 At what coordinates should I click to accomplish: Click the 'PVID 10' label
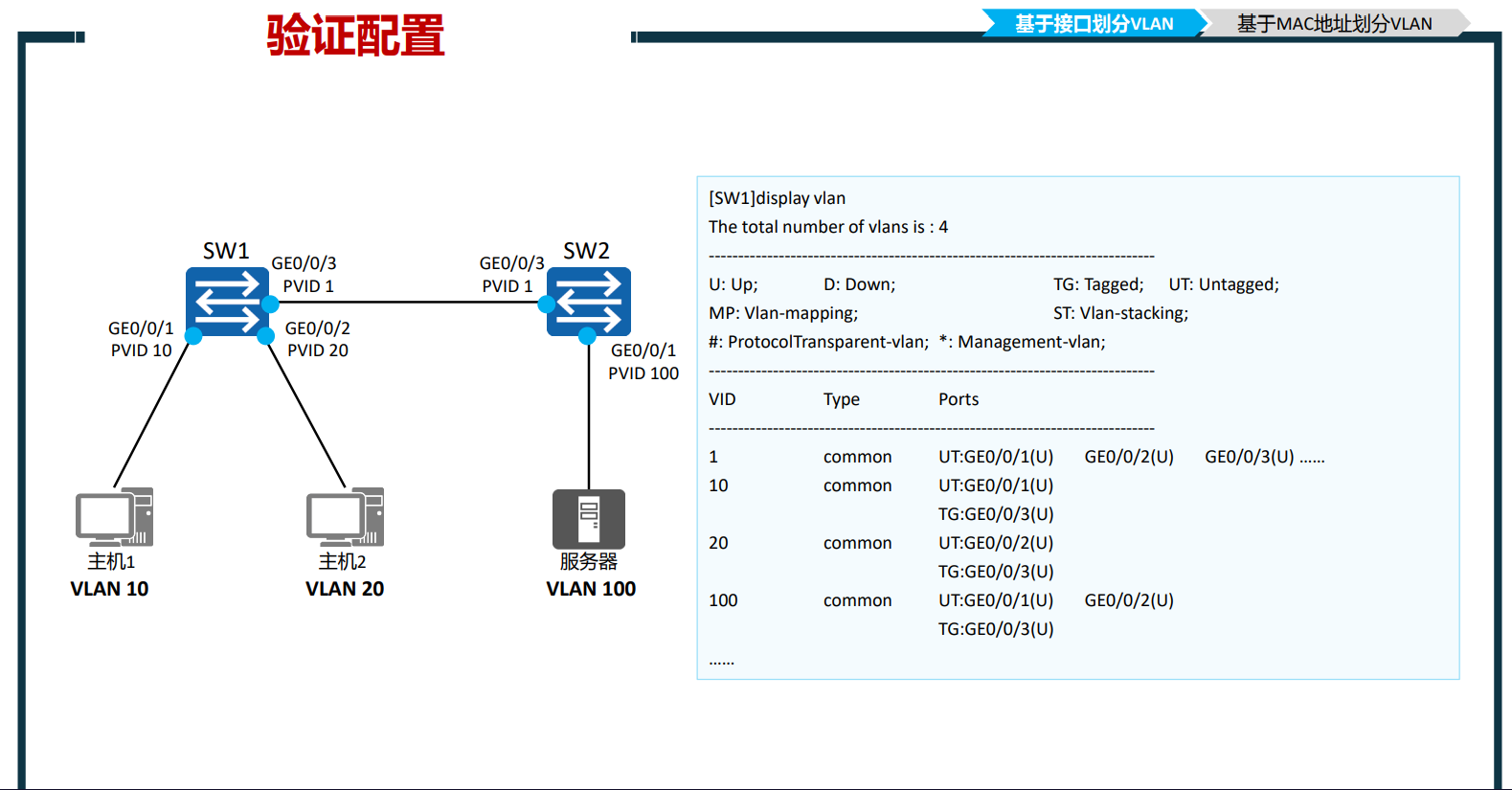pyautogui.click(x=141, y=350)
